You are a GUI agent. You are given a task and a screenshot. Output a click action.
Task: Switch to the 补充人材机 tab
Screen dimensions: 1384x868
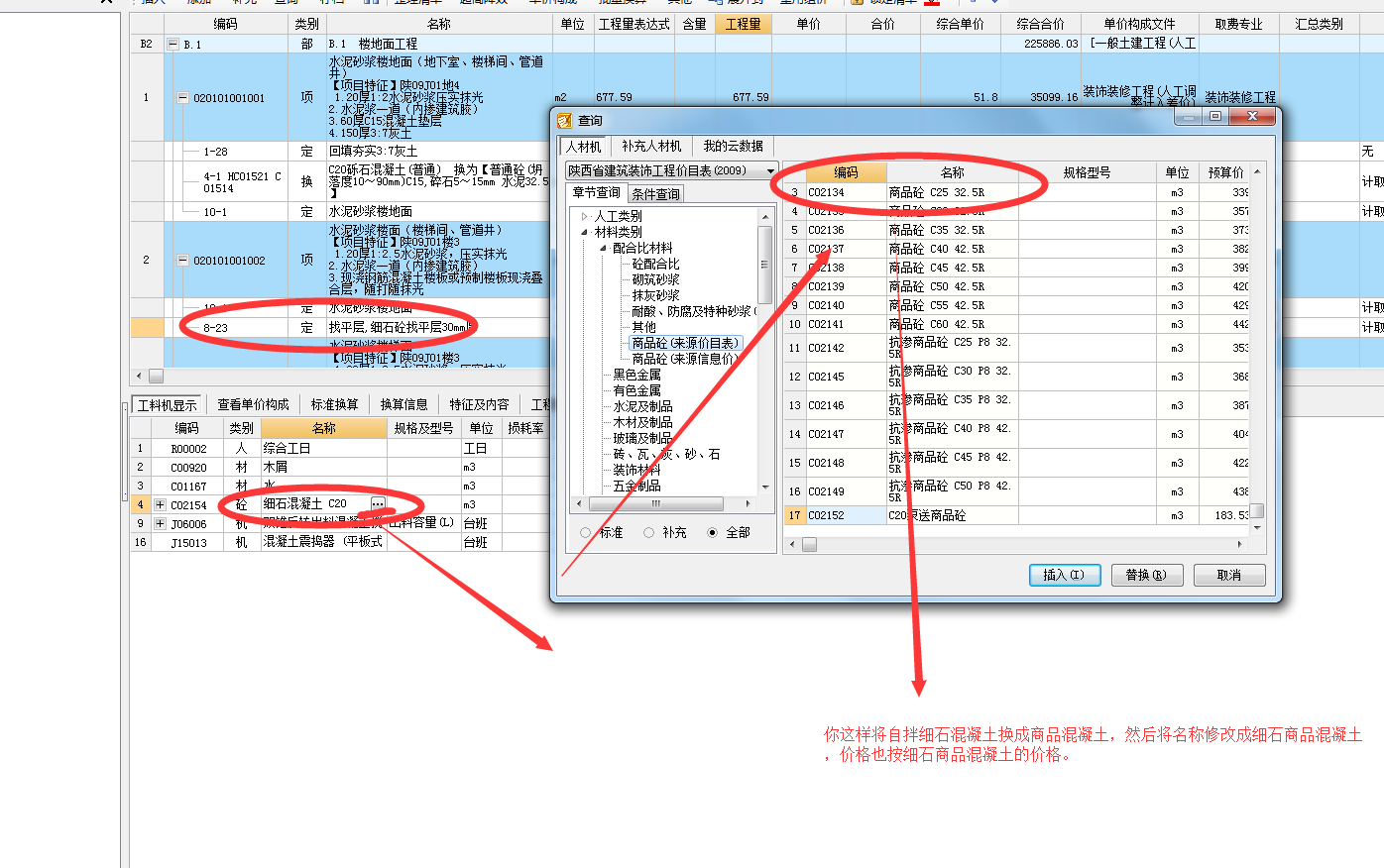coord(651,146)
